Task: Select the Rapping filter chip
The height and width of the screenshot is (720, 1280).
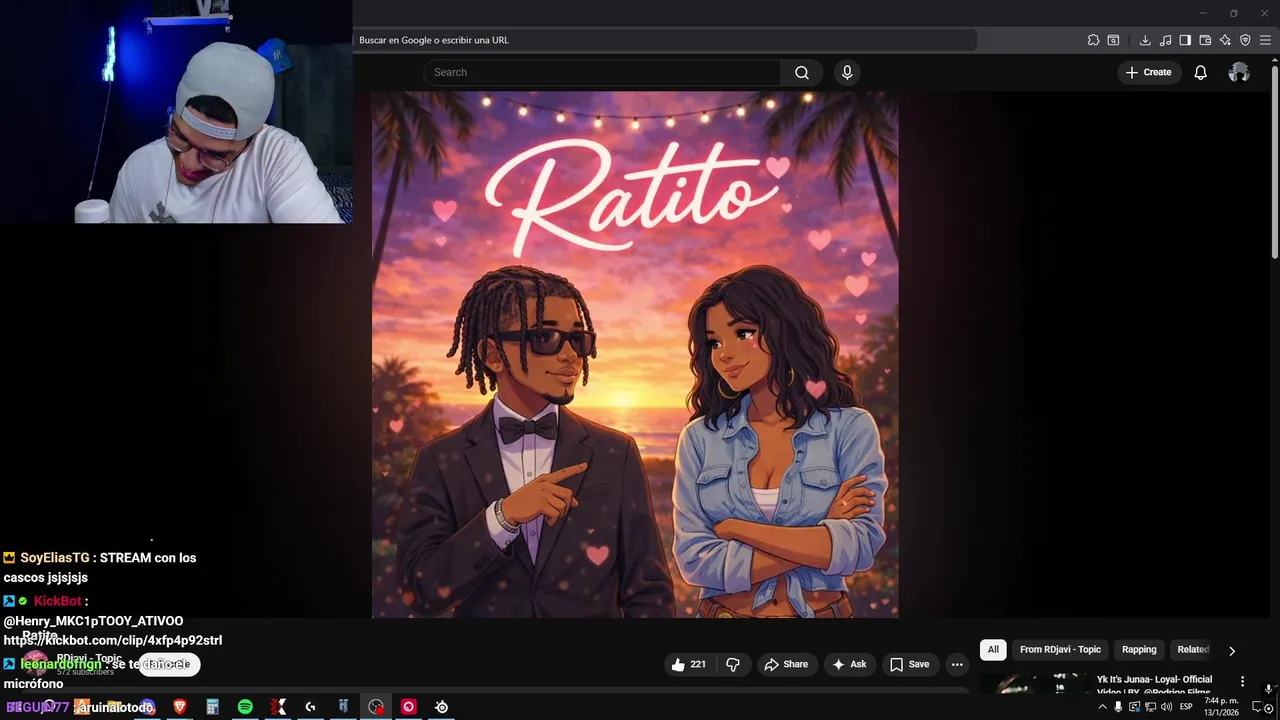Action: (x=1139, y=649)
